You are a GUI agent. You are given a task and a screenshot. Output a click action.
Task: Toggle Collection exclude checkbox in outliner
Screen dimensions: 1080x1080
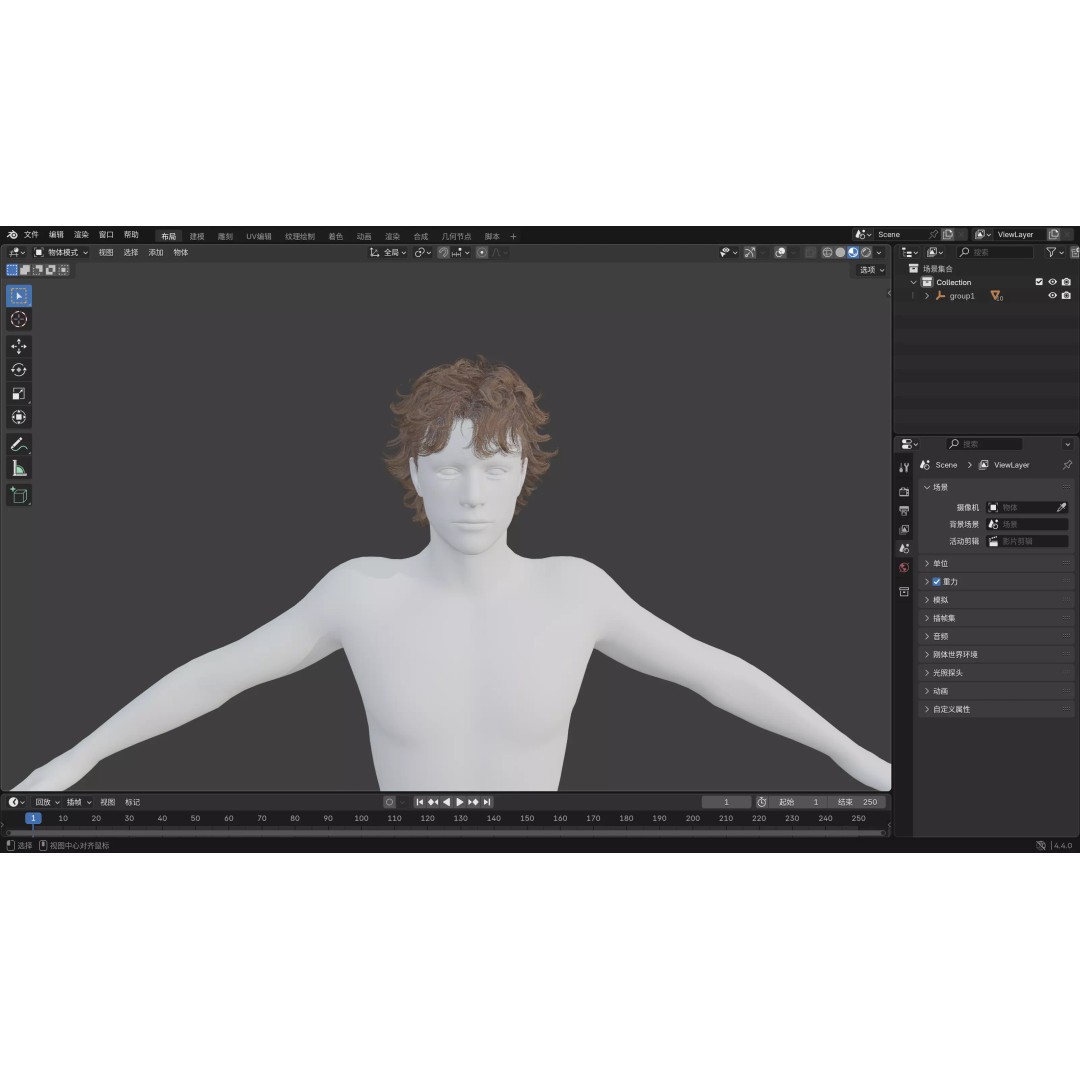tap(1039, 282)
